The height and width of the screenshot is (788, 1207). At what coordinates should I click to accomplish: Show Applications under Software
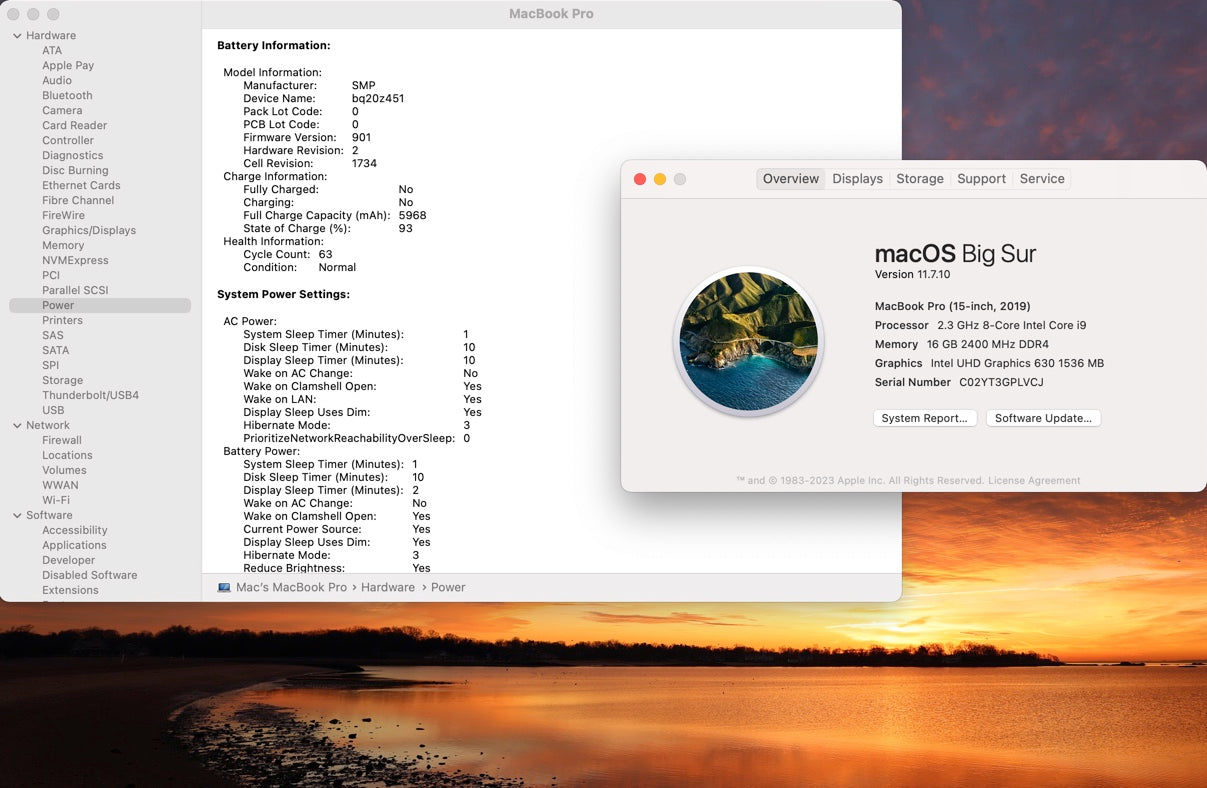tap(74, 546)
